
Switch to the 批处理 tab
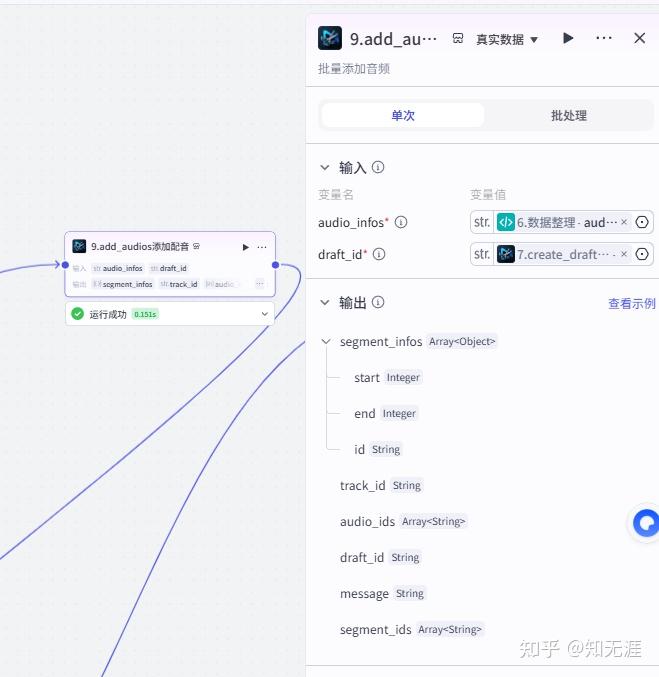[569, 115]
